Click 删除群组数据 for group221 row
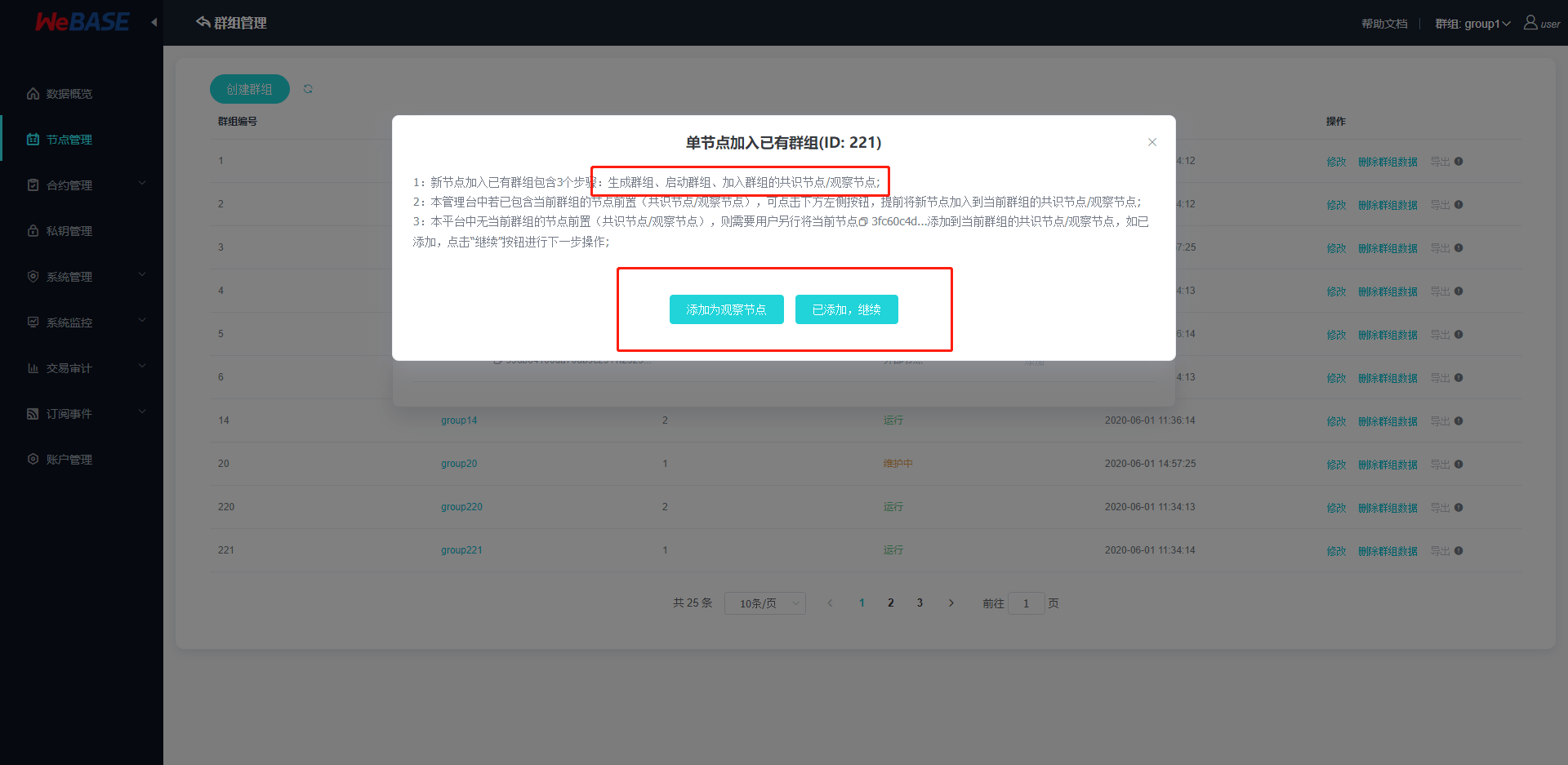The width and height of the screenshot is (1568, 765). [1388, 551]
